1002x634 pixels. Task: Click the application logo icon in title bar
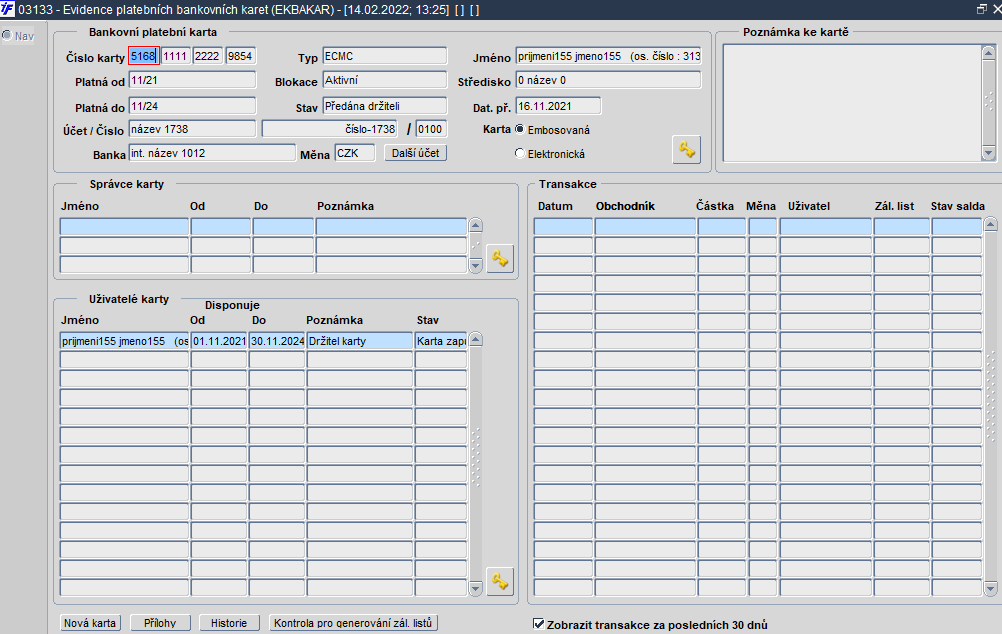point(7,9)
